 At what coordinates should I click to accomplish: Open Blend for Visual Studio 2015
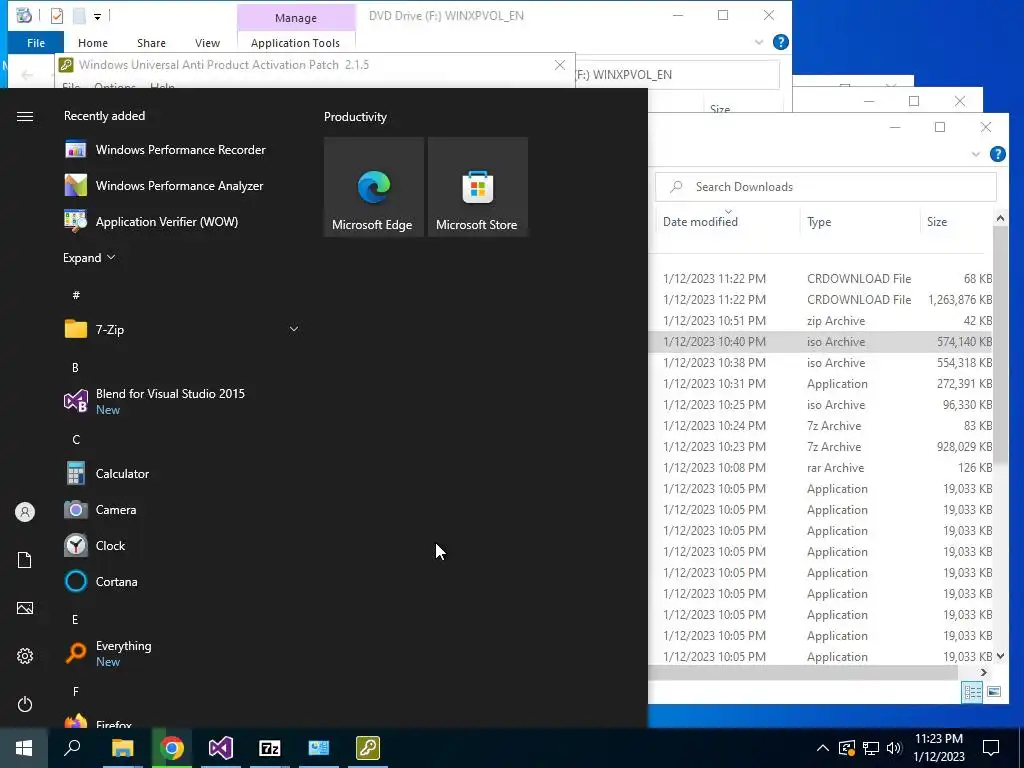pos(154,401)
